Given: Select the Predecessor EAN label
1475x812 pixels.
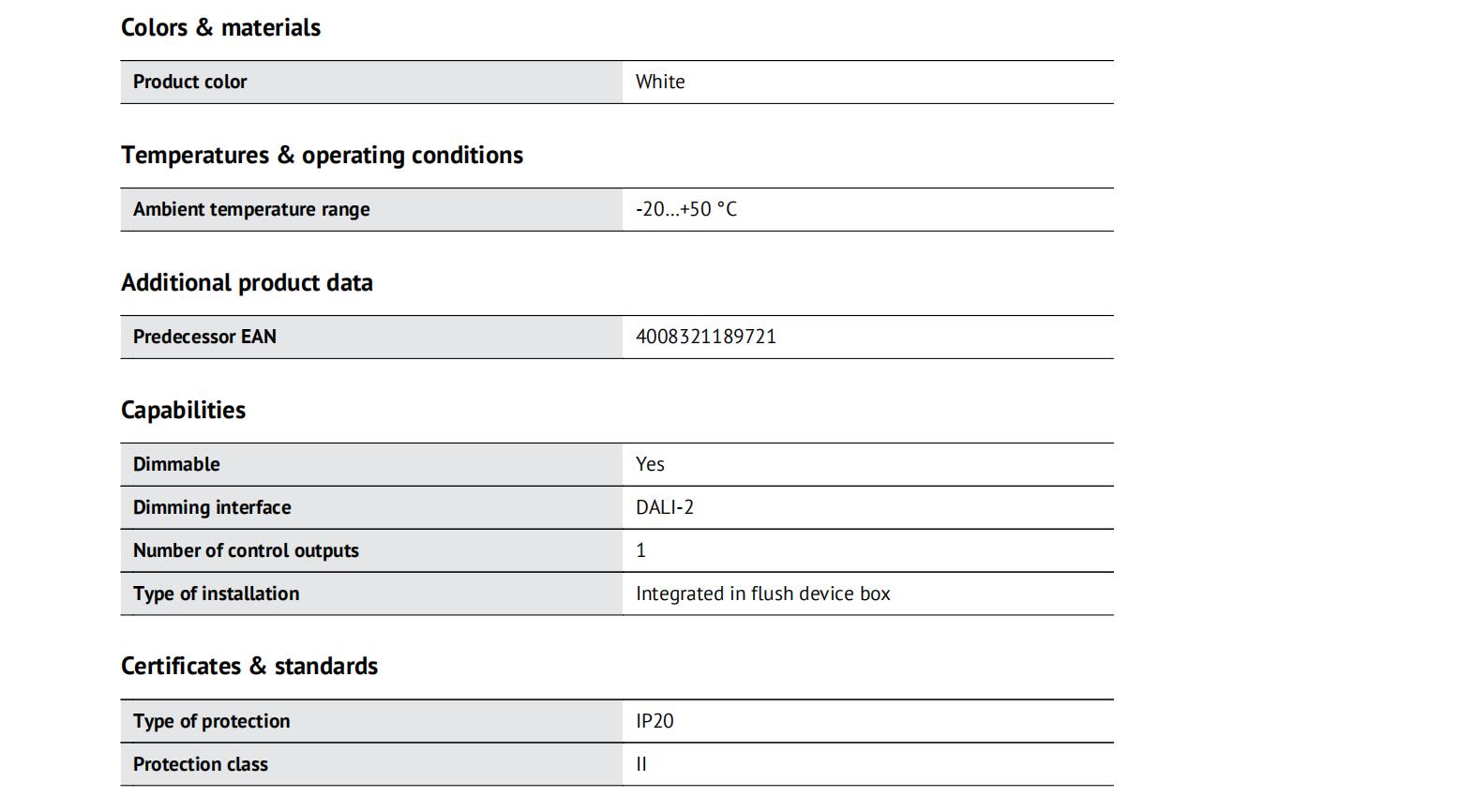Looking at the screenshot, I should 204,338.
